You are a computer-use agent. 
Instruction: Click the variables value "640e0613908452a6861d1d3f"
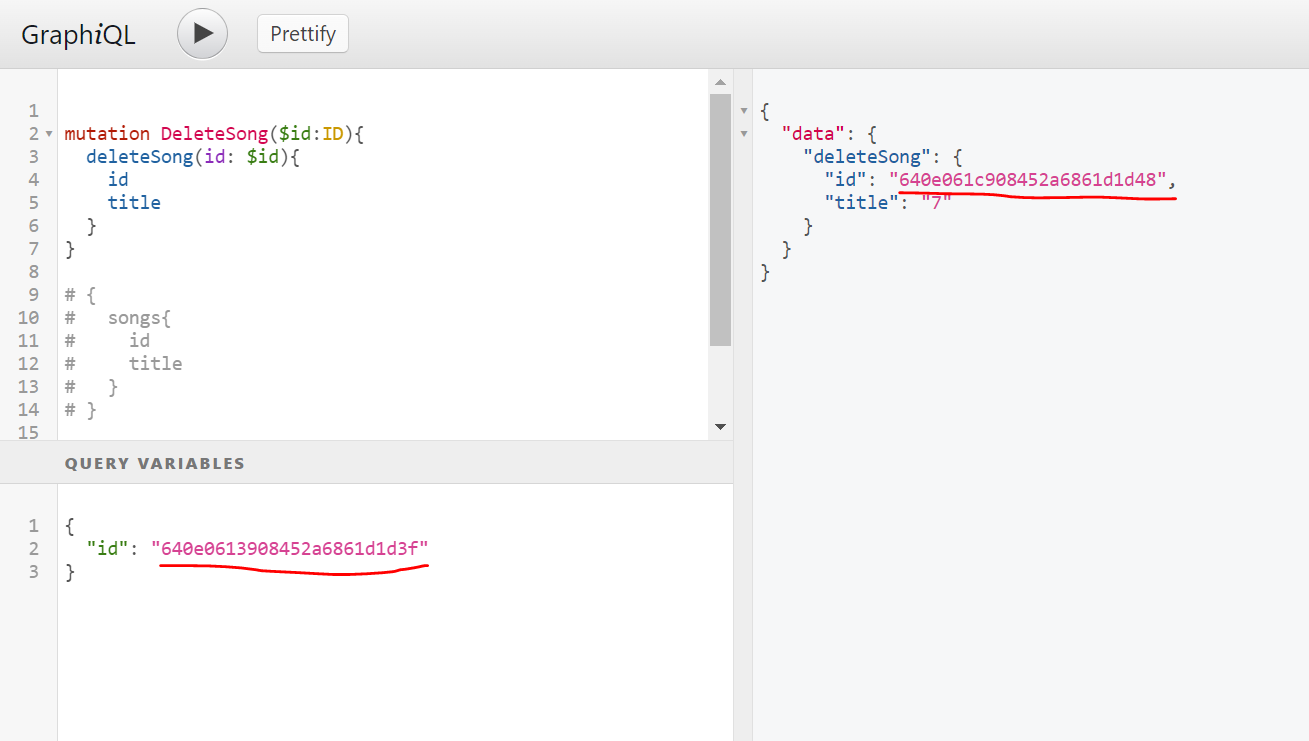pos(290,548)
